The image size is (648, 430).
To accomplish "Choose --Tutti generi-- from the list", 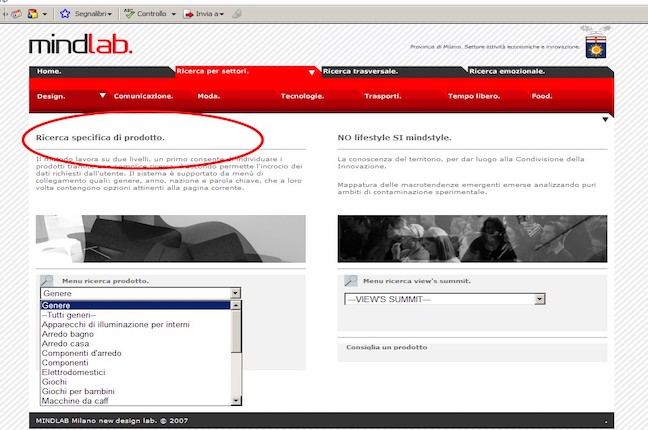I will (x=136, y=315).
